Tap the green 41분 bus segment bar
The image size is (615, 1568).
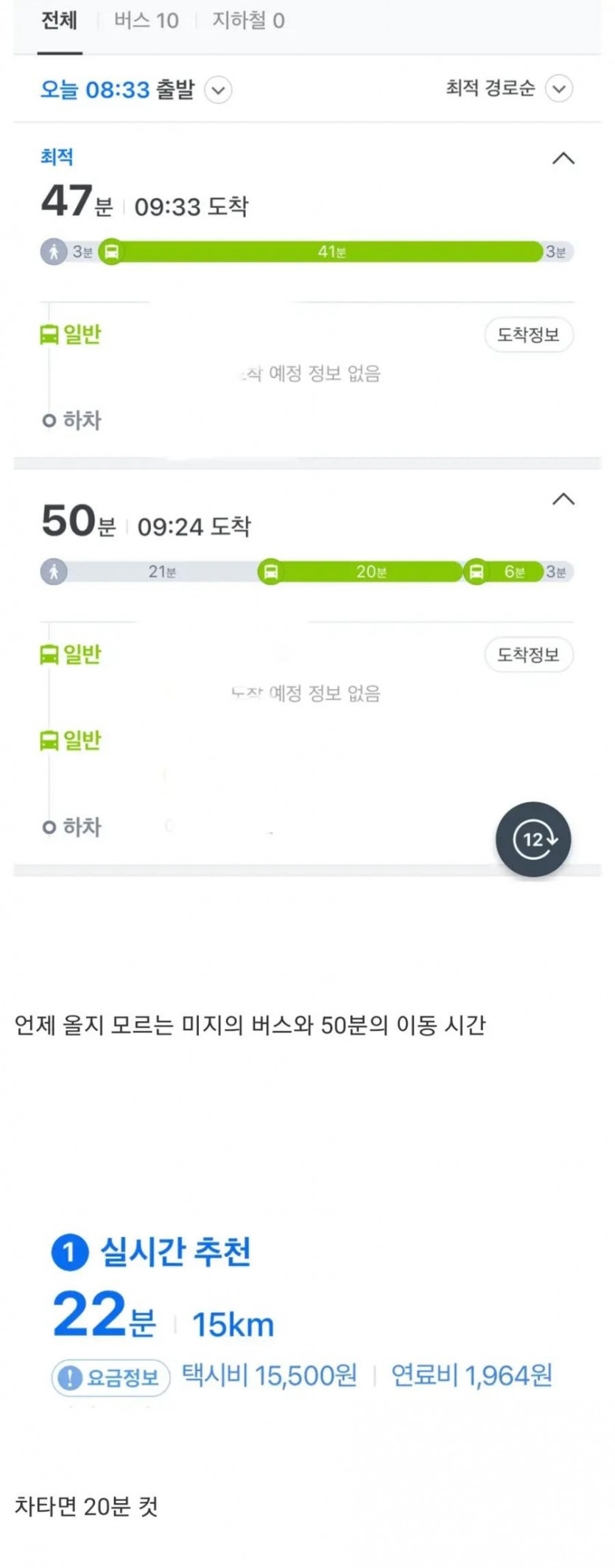[x=331, y=252]
